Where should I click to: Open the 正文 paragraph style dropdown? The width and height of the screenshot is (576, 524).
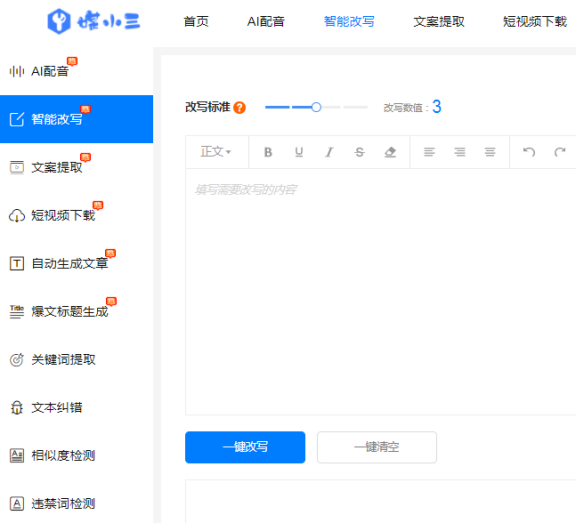[216, 152]
